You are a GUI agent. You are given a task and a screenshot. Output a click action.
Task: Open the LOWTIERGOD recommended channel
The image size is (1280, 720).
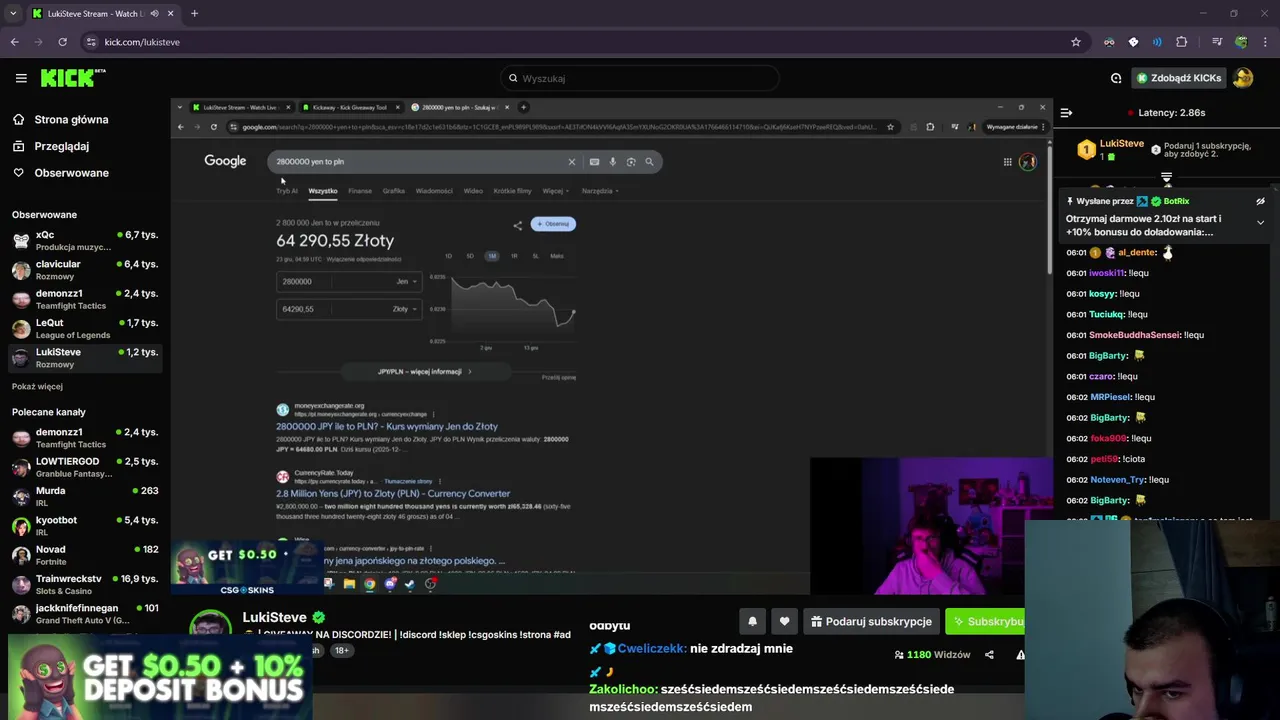[85, 467]
